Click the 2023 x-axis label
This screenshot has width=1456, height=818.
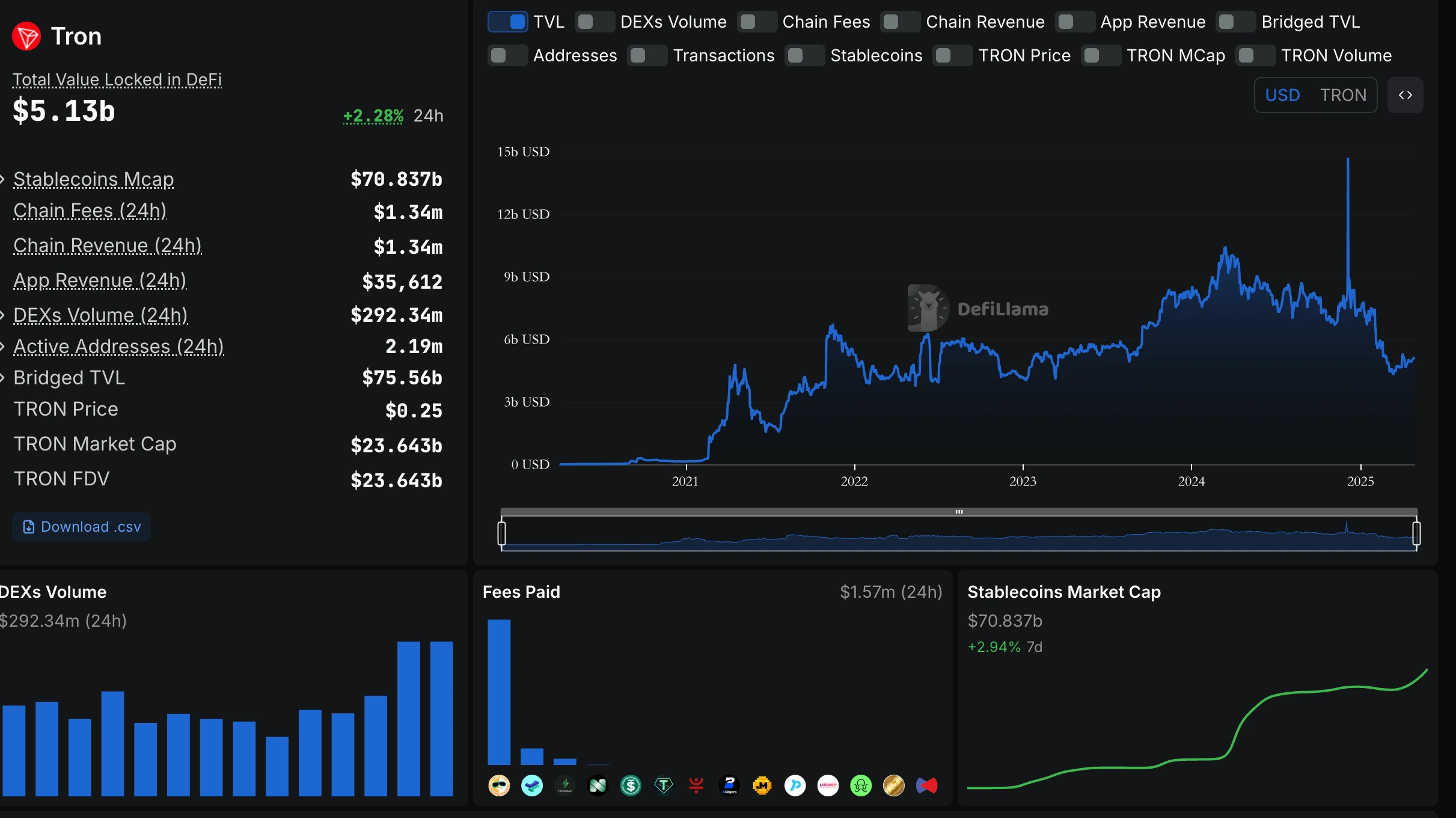point(1023,481)
